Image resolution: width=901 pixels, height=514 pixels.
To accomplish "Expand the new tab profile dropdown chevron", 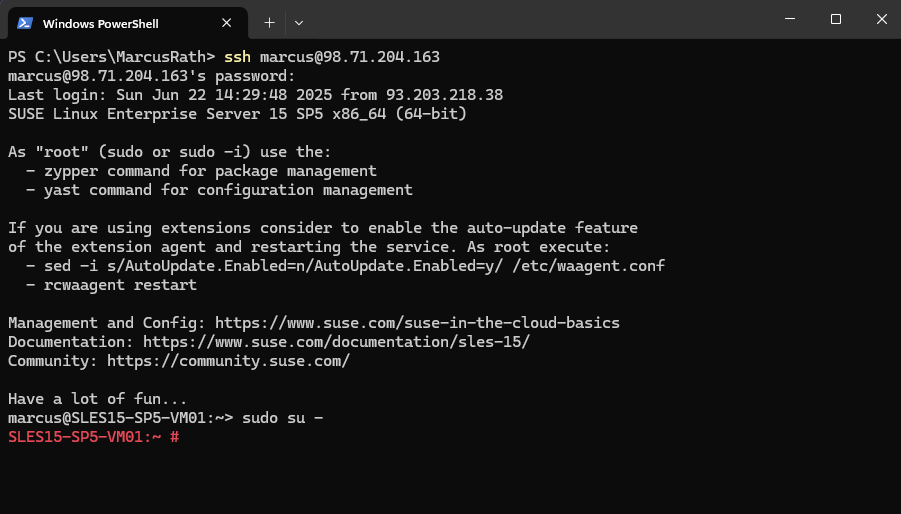I will 299,23.
